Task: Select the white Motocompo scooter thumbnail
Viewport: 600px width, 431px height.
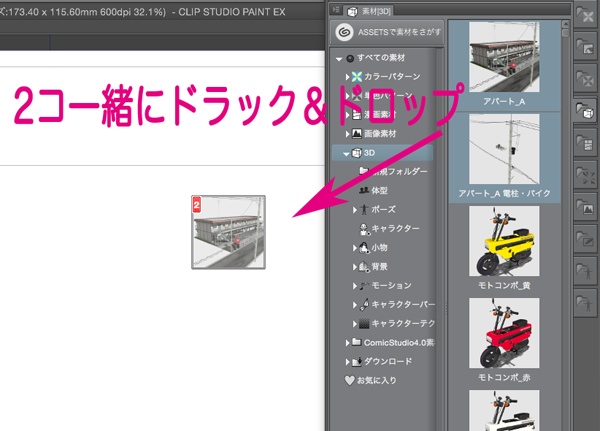Action: [x=504, y=410]
